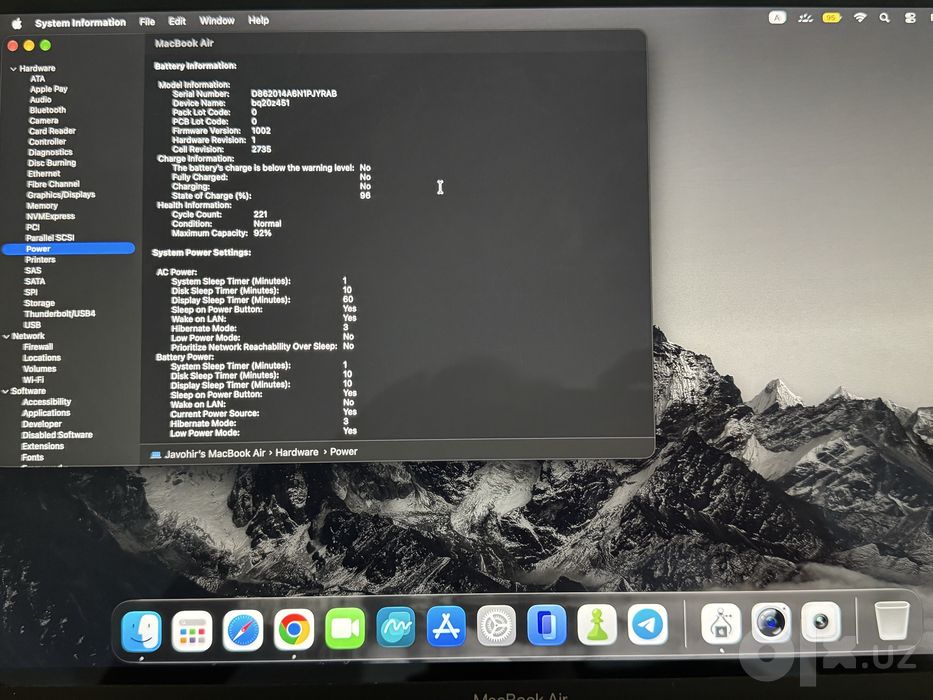Viewport: 933px width, 700px height.
Task: Select USB in the sidebar
Action: [32, 326]
